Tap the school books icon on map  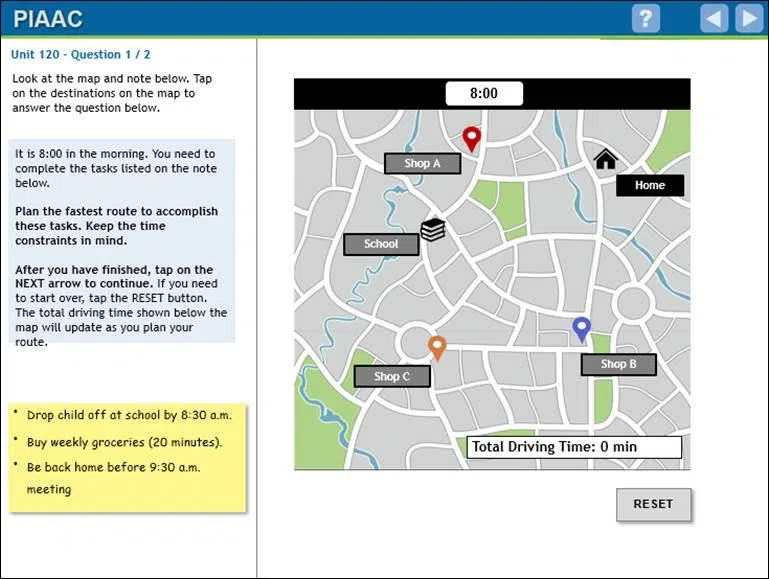click(x=432, y=230)
